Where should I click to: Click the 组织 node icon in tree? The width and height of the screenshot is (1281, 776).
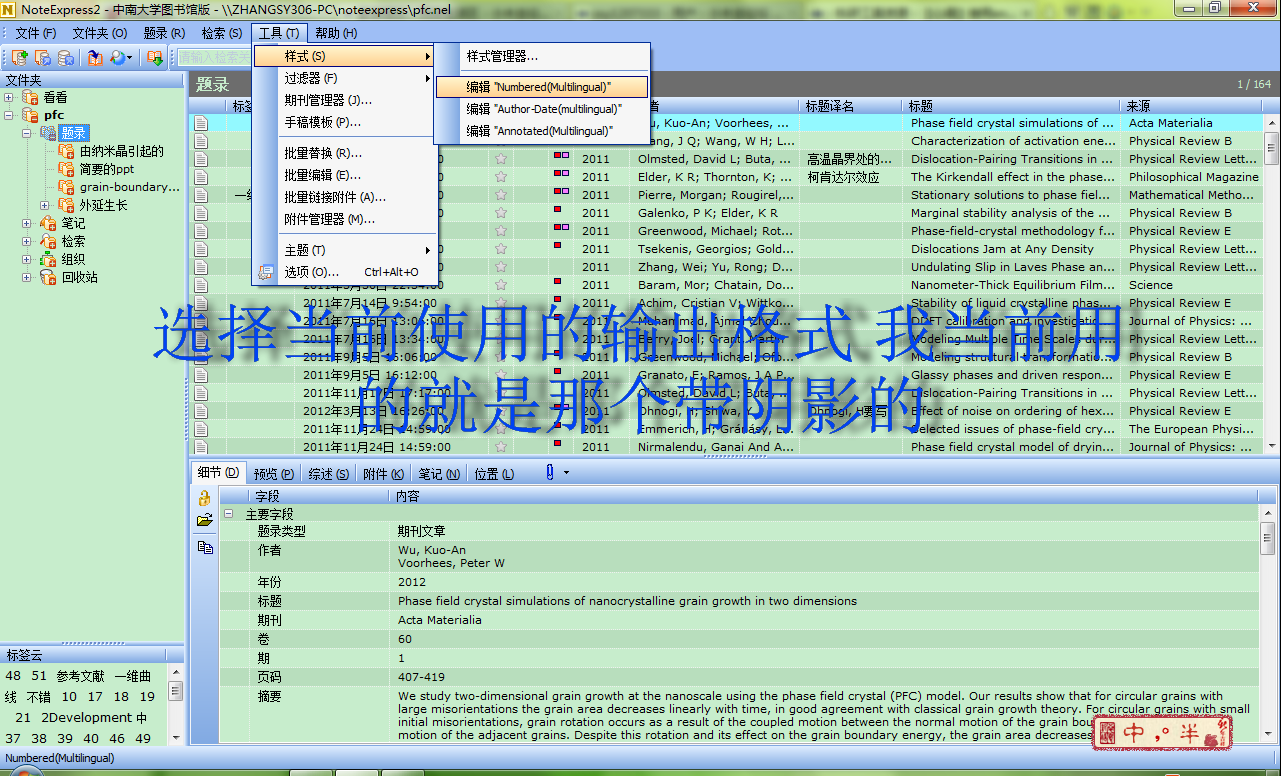point(48,260)
